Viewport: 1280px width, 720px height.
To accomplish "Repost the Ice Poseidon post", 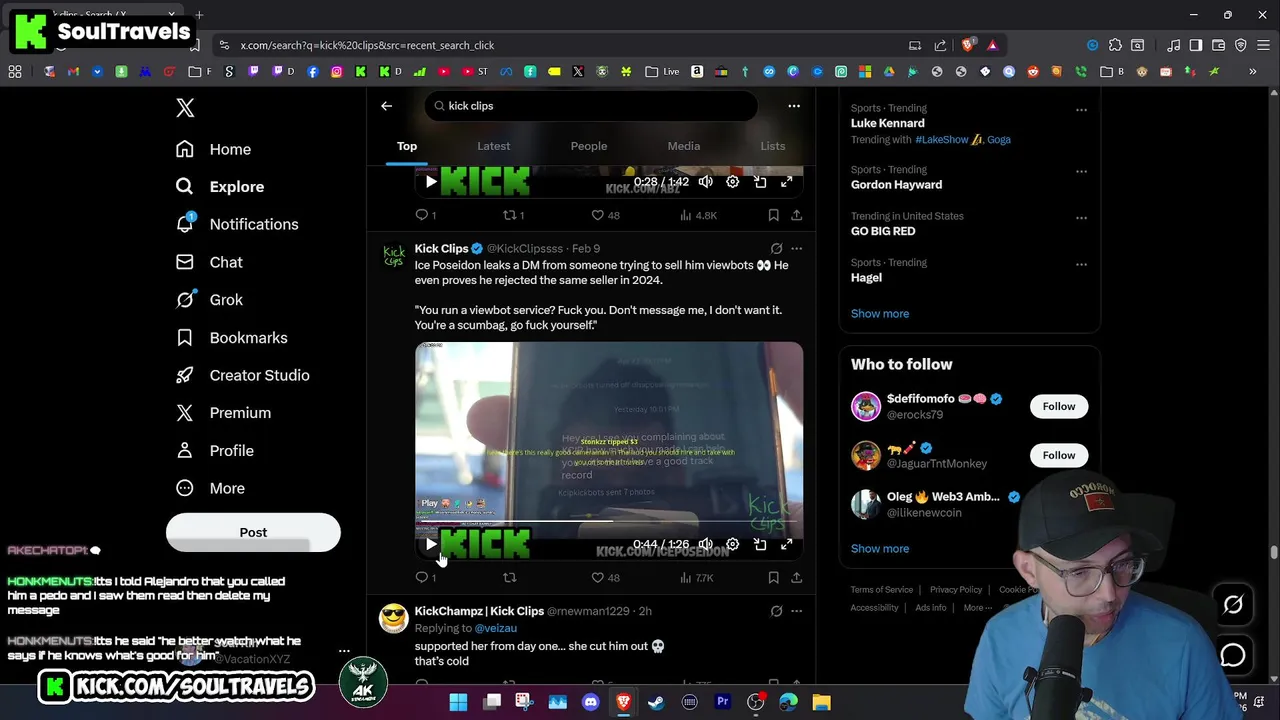I will (x=510, y=577).
